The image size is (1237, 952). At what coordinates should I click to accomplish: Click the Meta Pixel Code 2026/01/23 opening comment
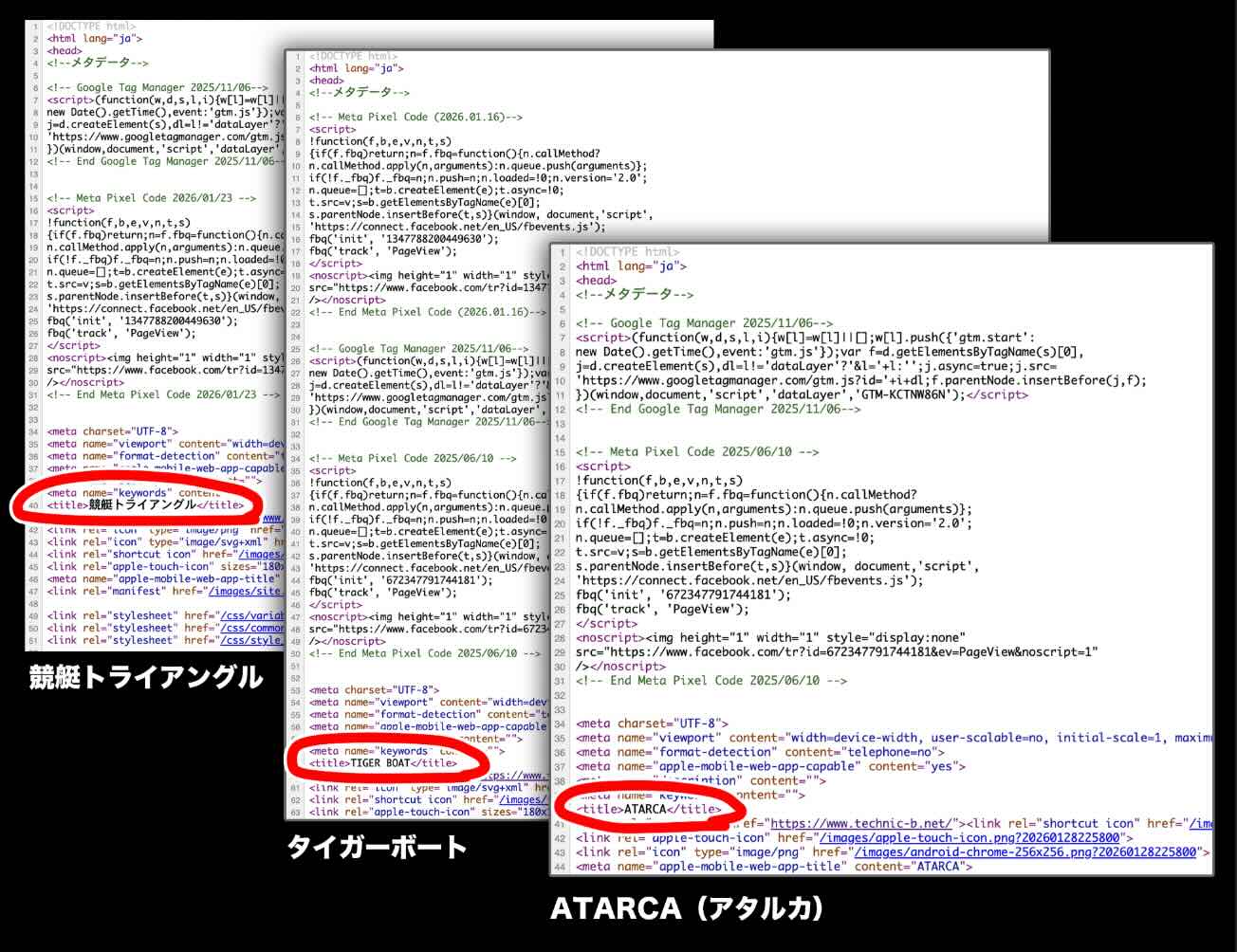[152, 198]
